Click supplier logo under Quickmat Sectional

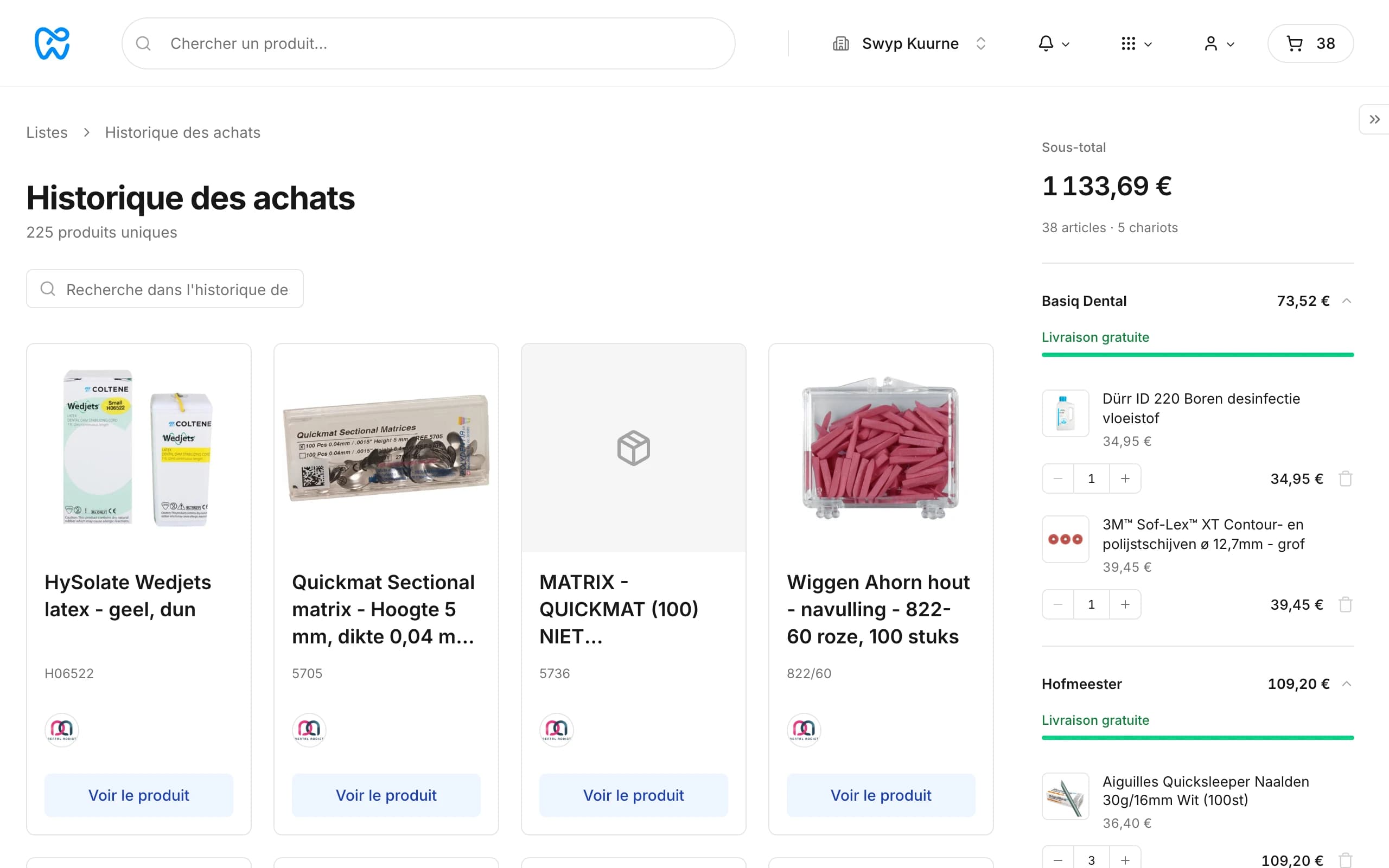(x=309, y=730)
